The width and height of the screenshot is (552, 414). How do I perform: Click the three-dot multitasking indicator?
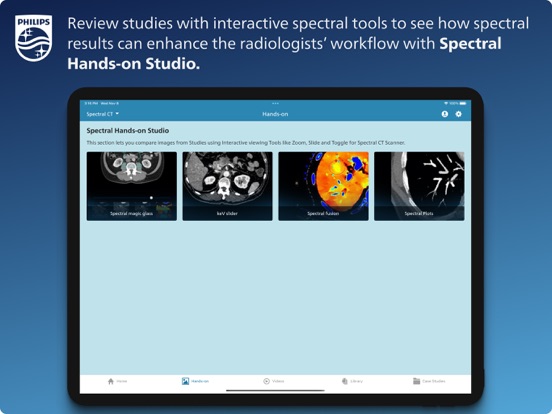275,104
